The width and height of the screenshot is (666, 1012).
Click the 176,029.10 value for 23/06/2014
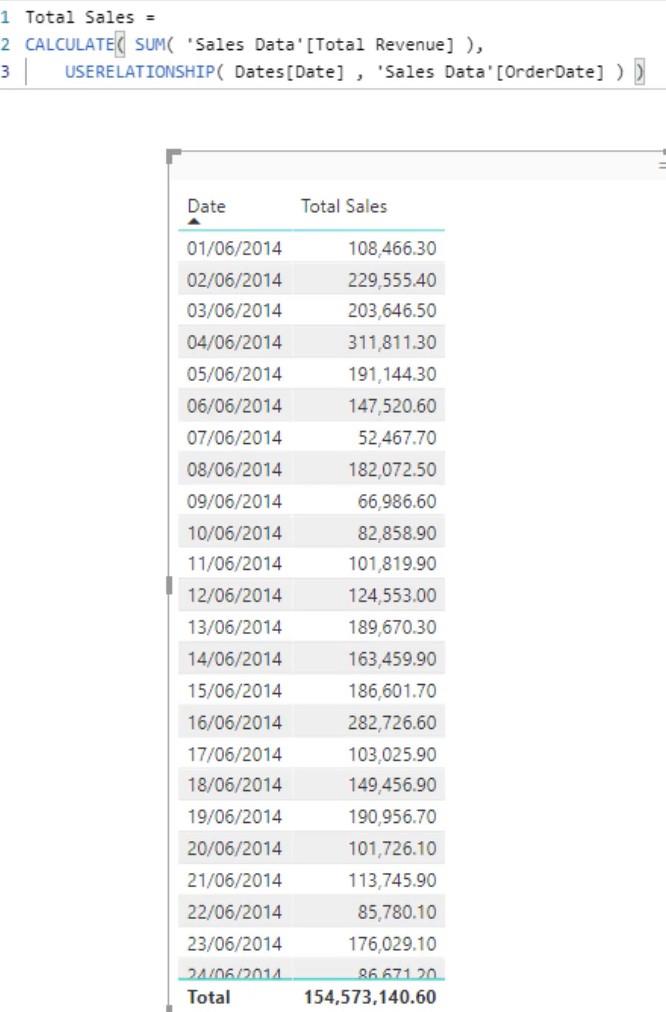pos(392,944)
